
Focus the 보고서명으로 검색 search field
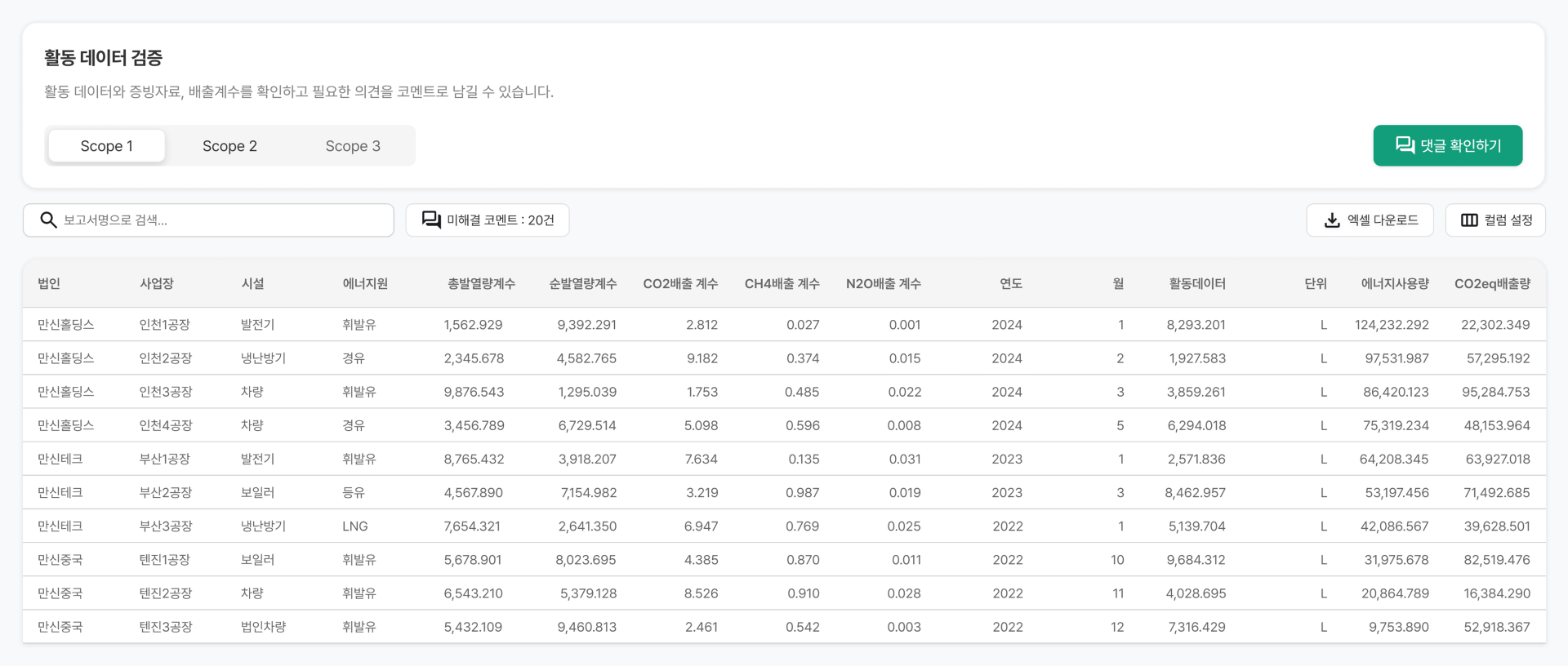click(x=220, y=220)
